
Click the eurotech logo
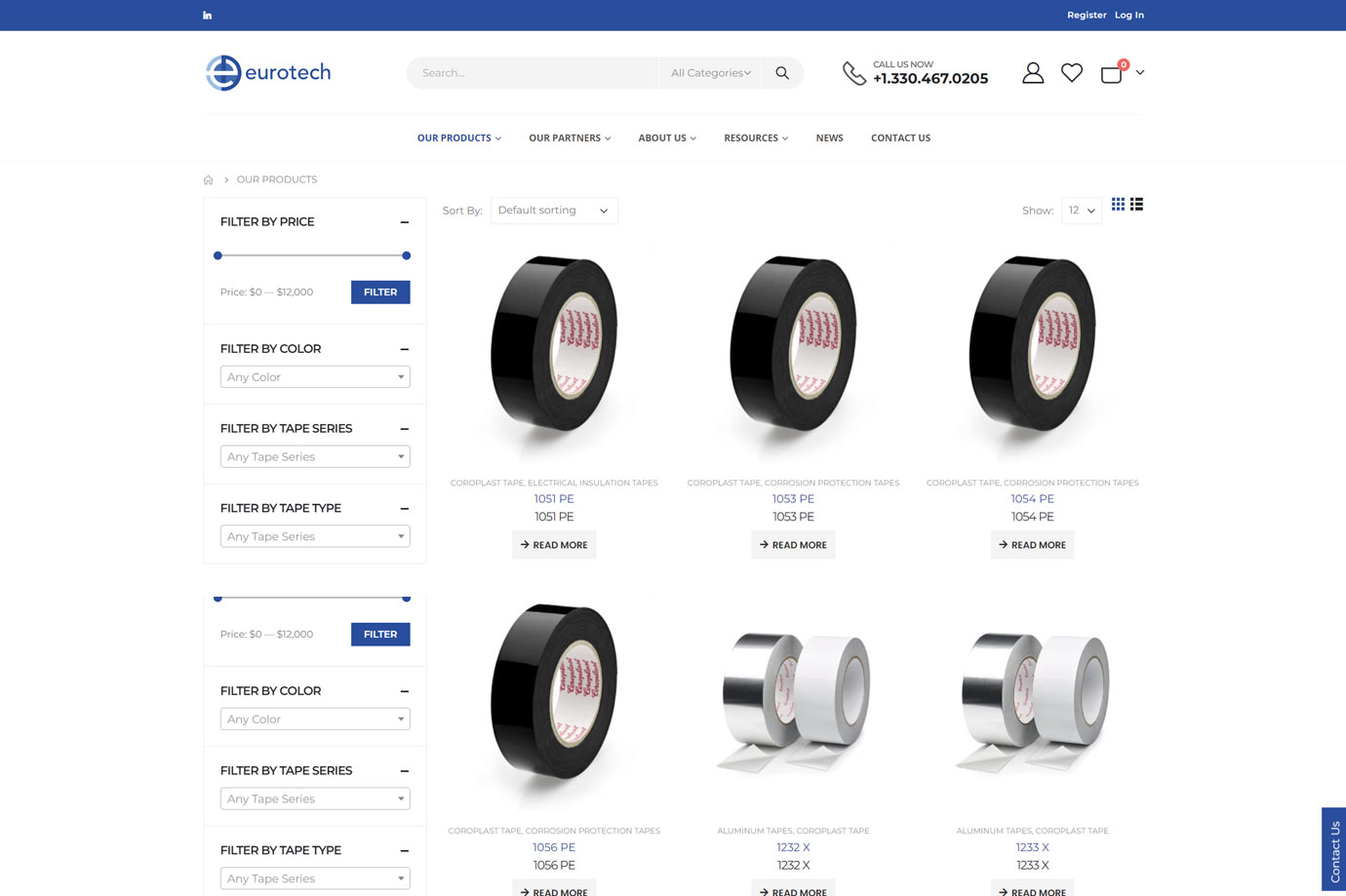268,73
